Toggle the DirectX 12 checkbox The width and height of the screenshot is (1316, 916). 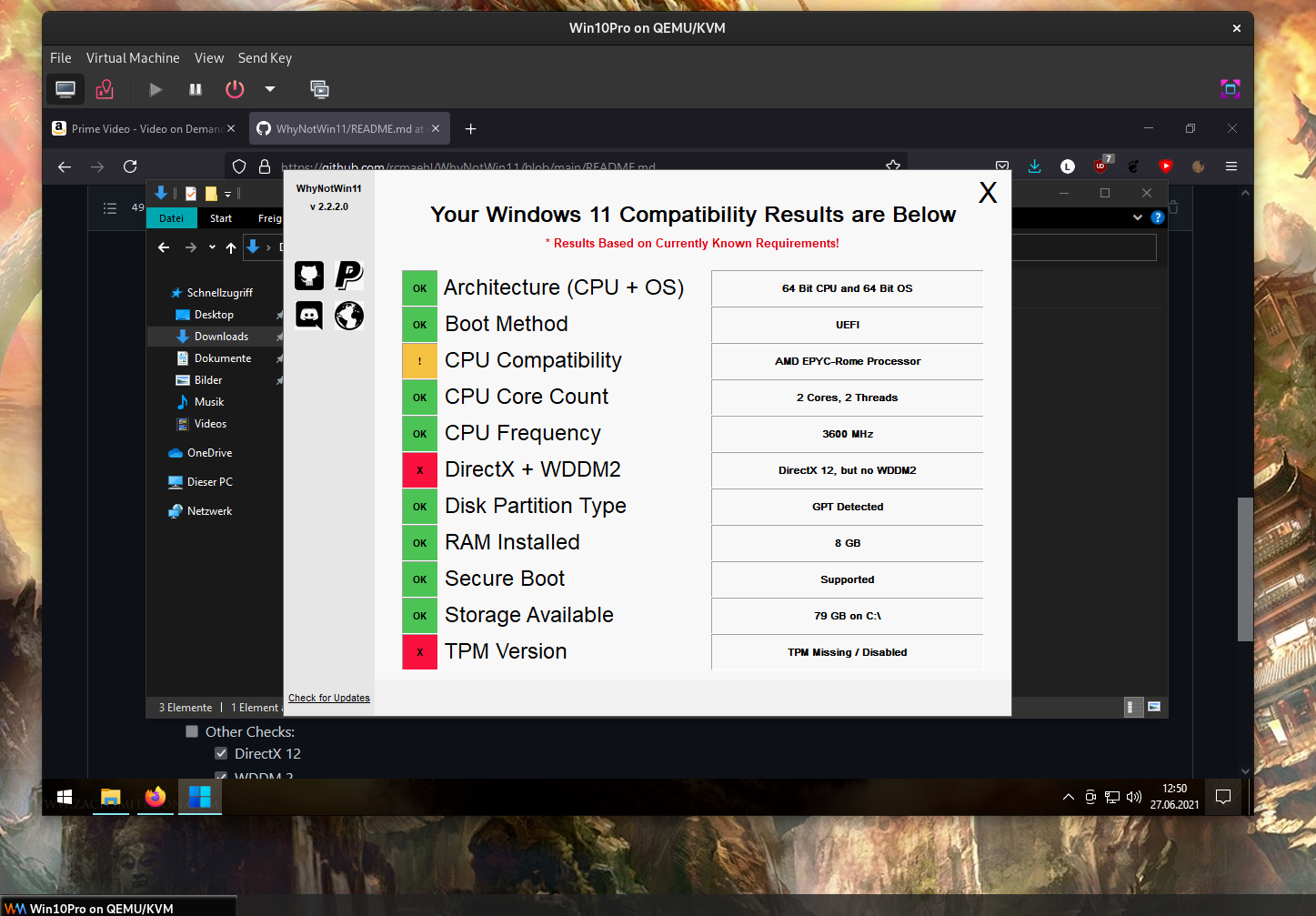[221, 753]
